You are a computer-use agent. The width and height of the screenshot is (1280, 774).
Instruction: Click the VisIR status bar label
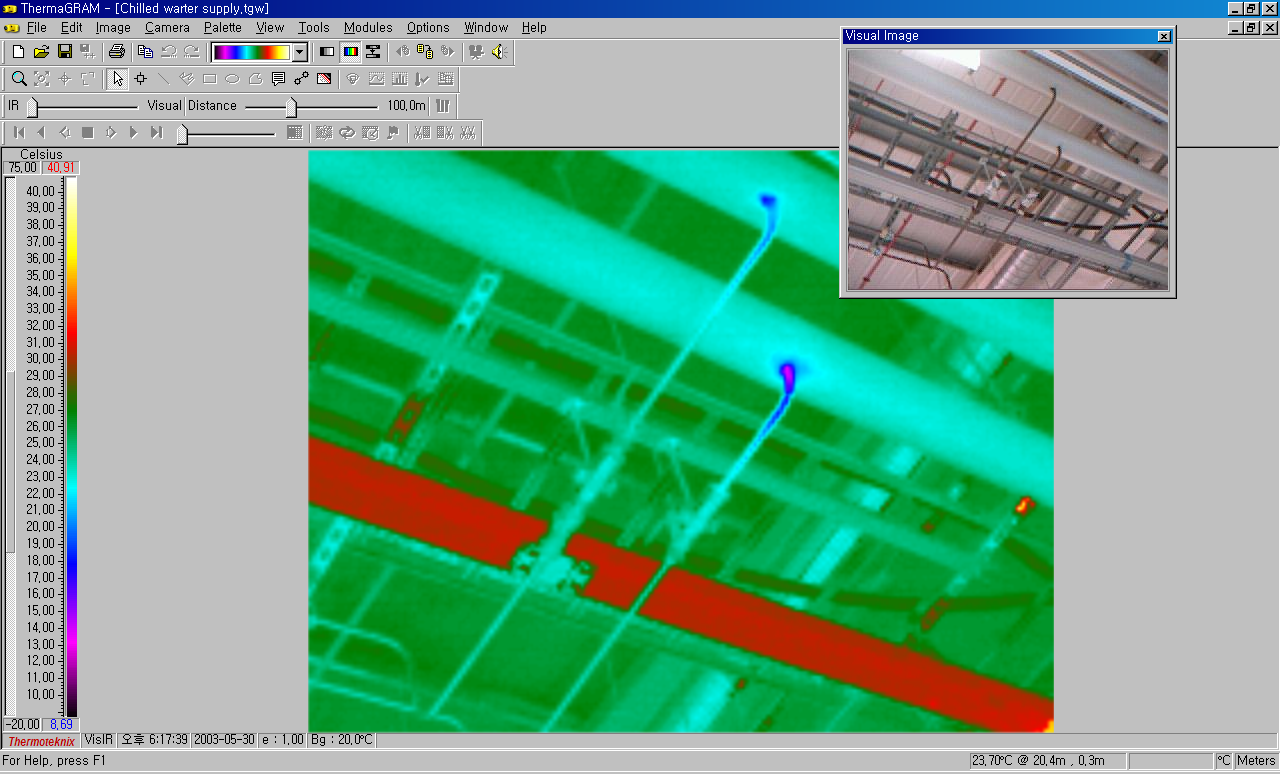pyautogui.click(x=98, y=740)
